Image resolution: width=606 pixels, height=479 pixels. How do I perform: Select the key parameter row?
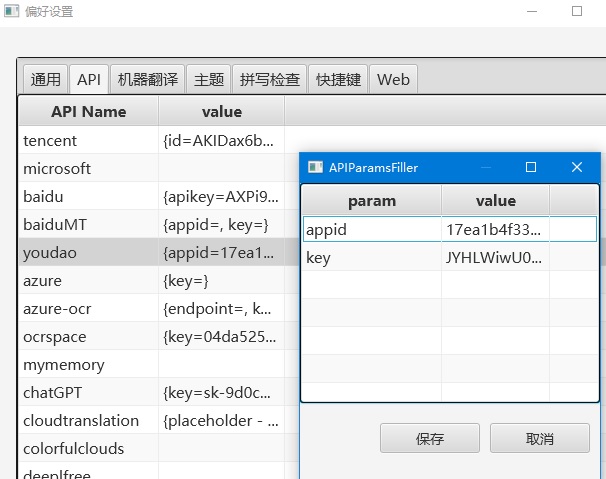click(x=371, y=257)
